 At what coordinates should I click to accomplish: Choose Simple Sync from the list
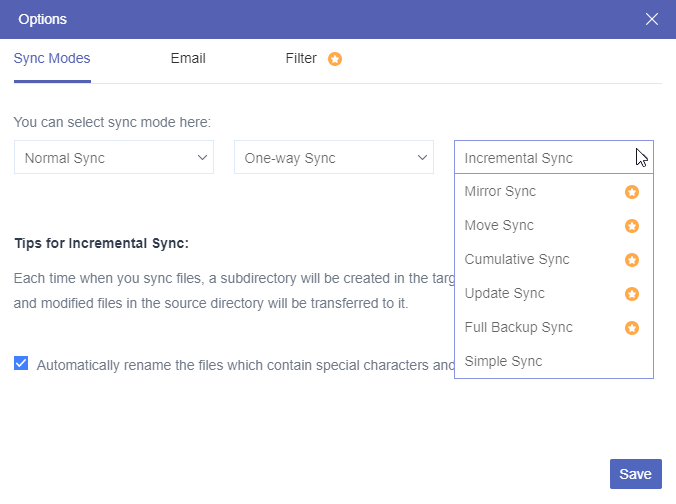pyautogui.click(x=504, y=361)
